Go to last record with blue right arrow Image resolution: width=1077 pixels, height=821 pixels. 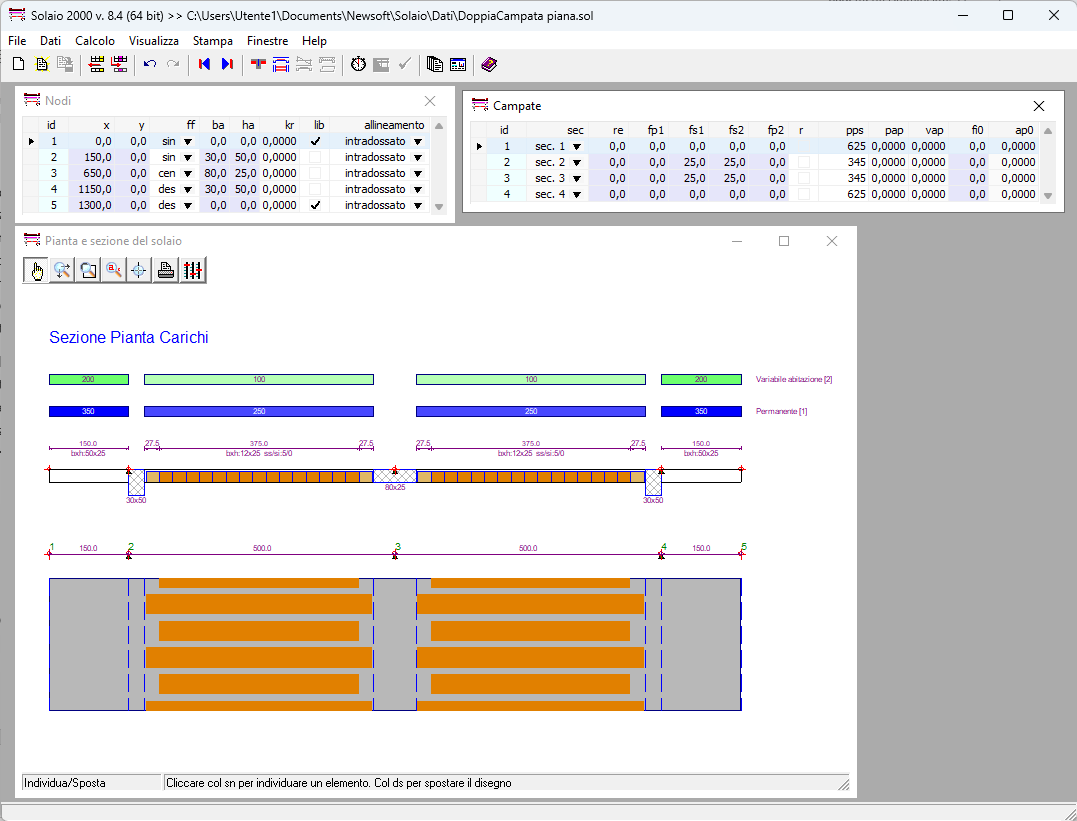coord(227,65)
